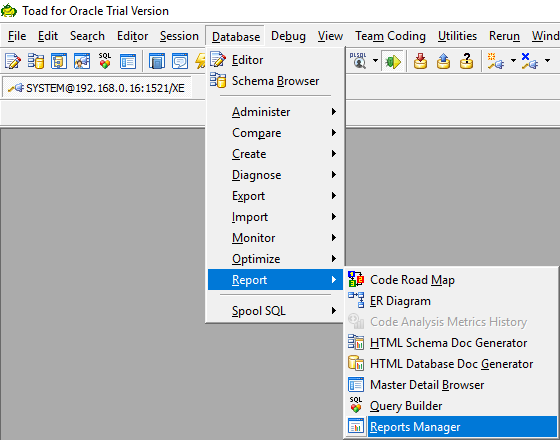Launch Query Builder from the toolbar SQL icon
The image size is (560, 440).
(x=105, y=61)
